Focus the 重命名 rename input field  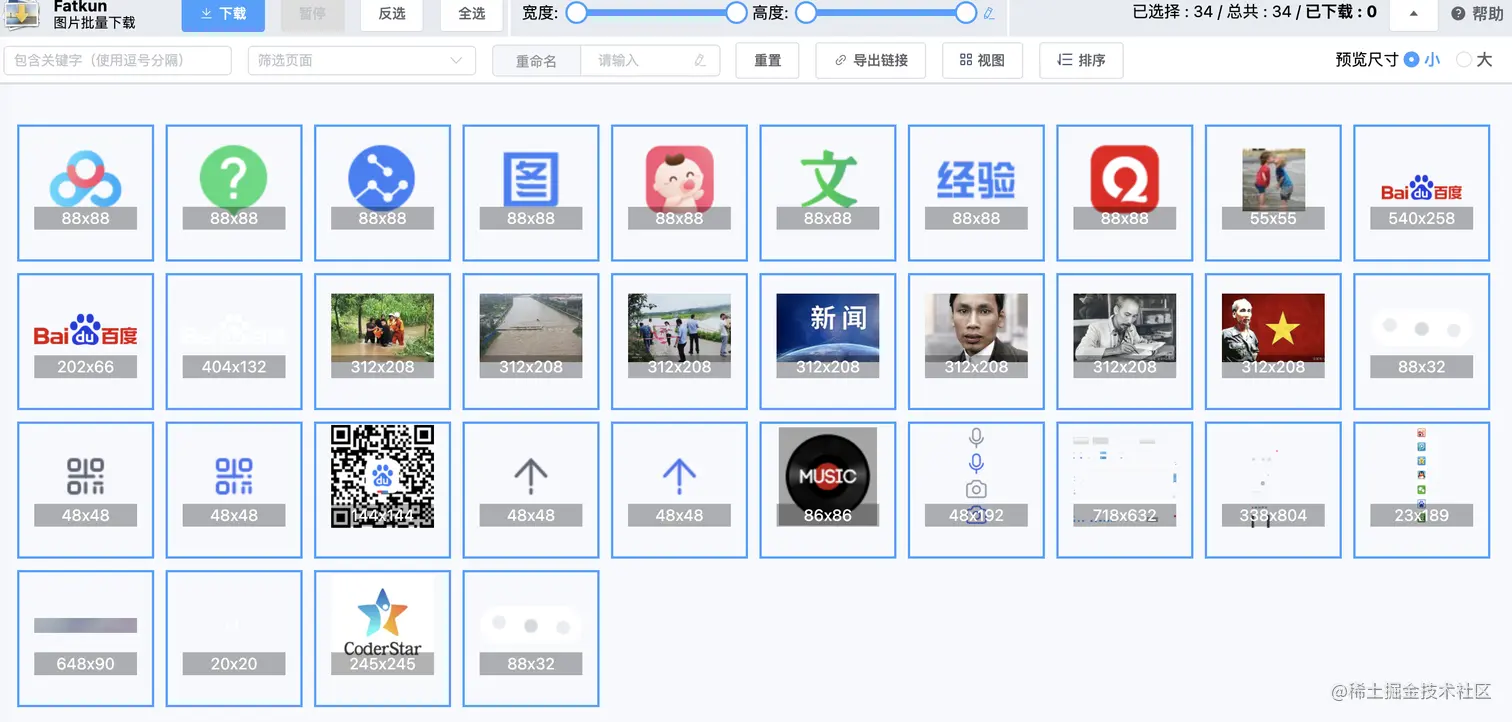point(650,60)
